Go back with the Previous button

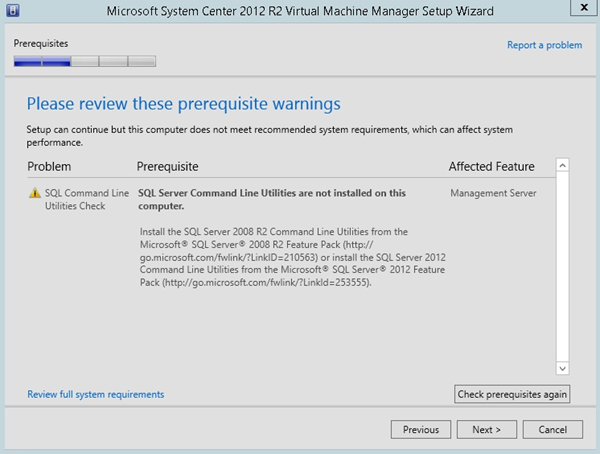tap(421, 430)
